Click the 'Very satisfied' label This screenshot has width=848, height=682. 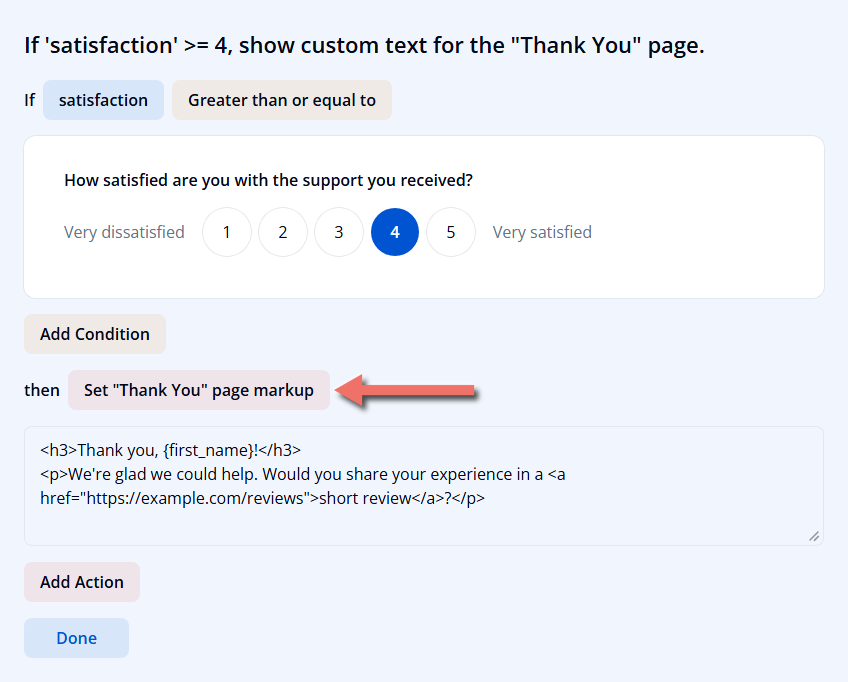click(542, 232)
